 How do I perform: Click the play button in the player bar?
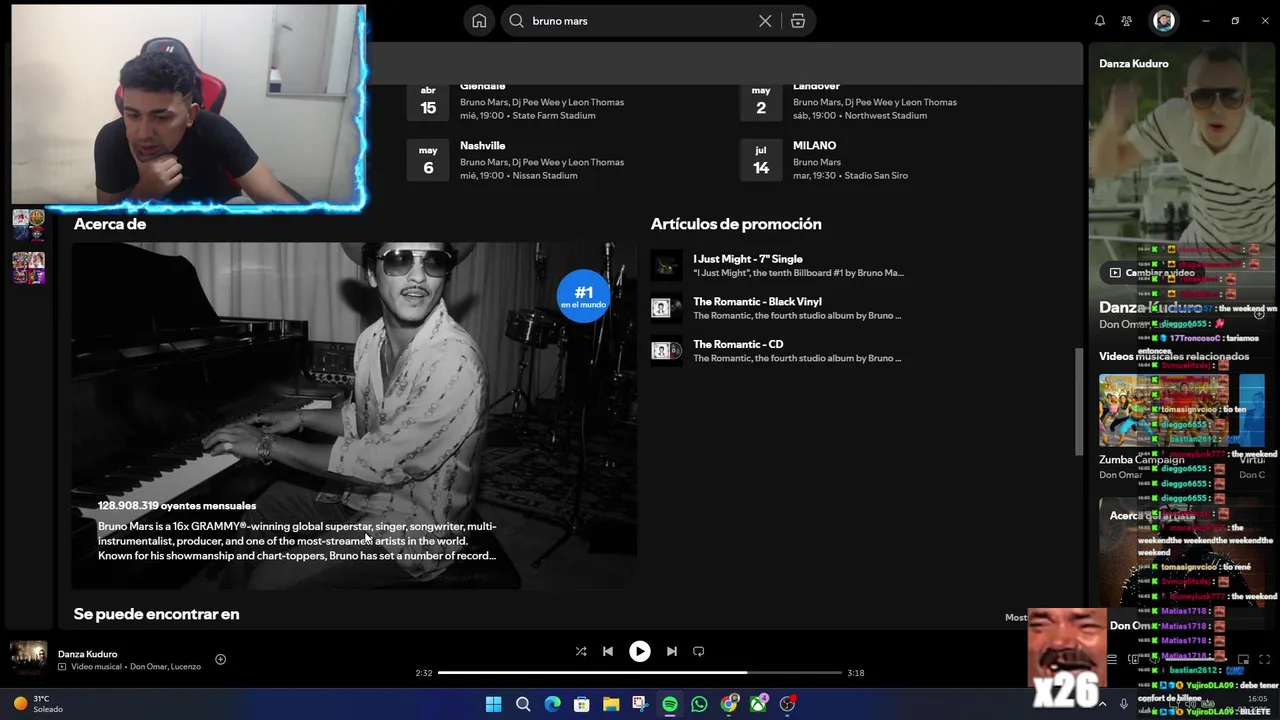[640, 652]
